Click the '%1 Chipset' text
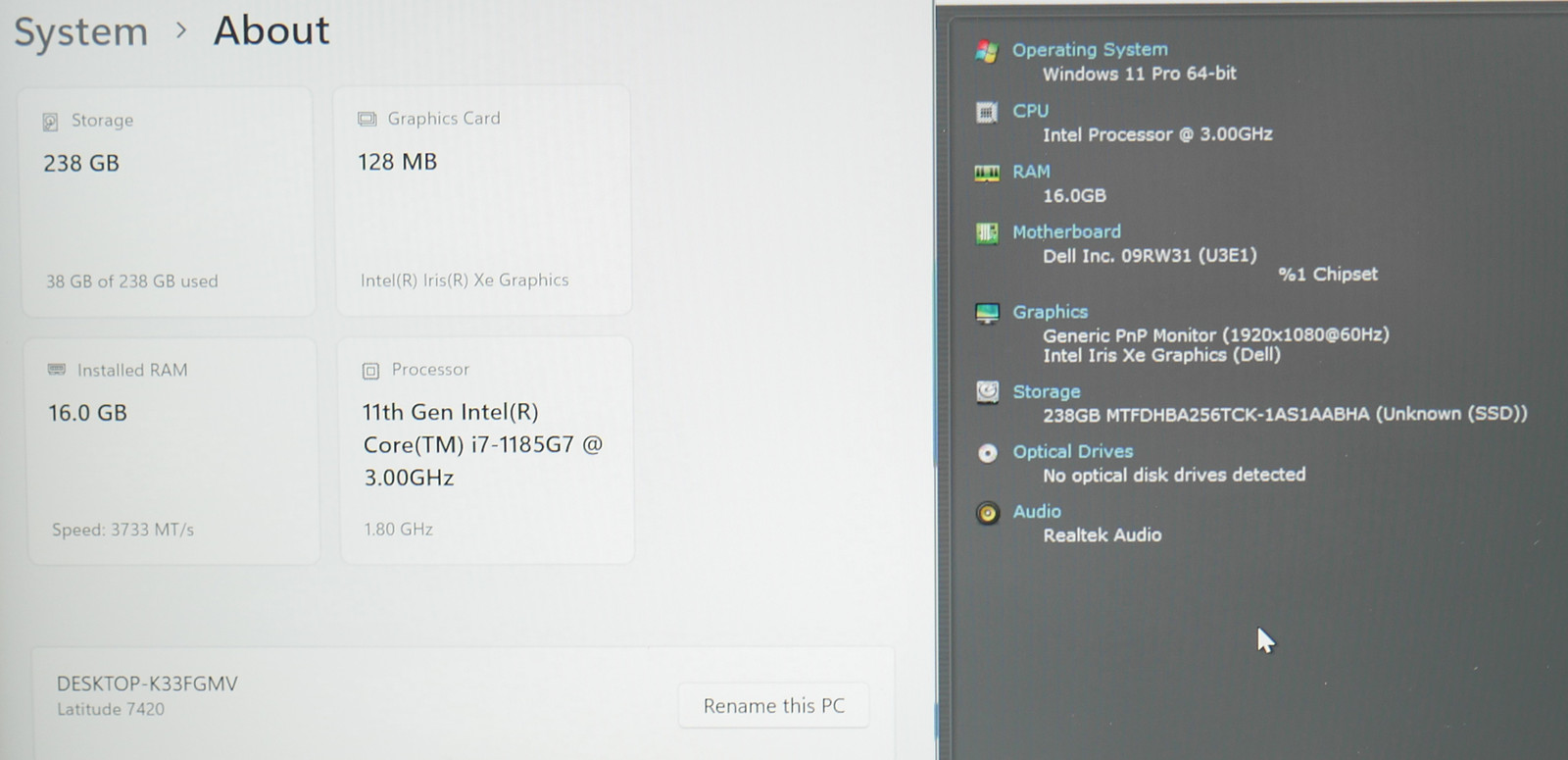 [x=1328, y=274]
